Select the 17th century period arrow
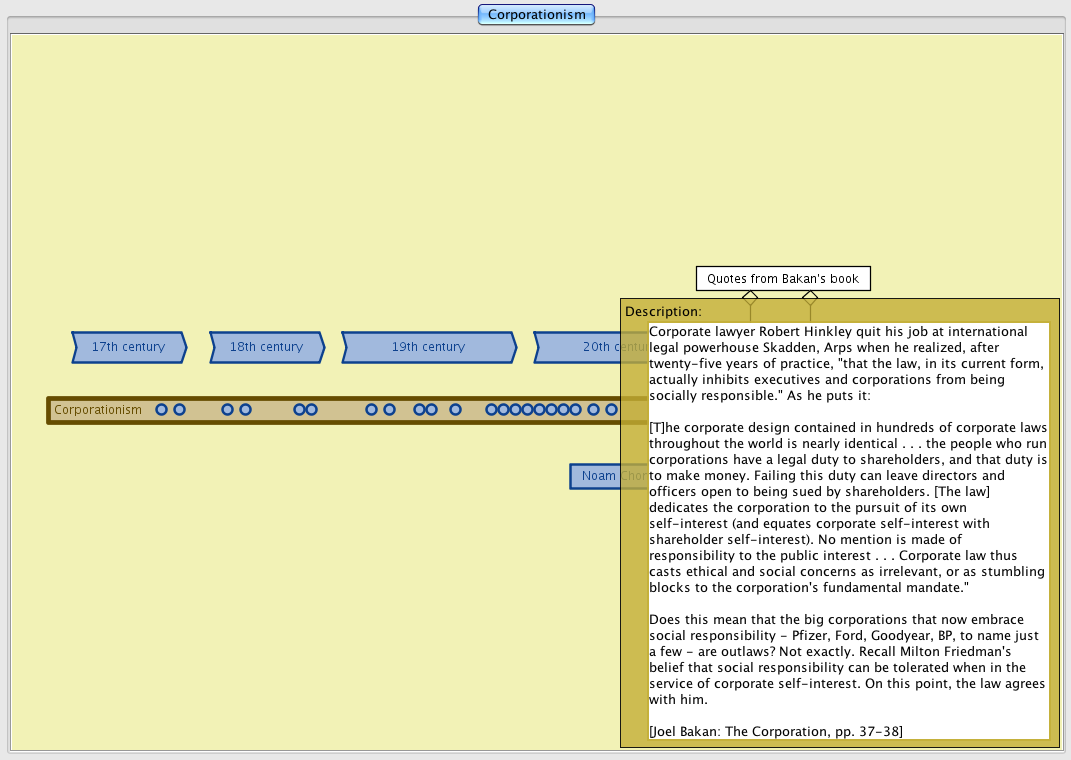The image size is (1071, 760). pyautogui.click(x=128, y=347)
